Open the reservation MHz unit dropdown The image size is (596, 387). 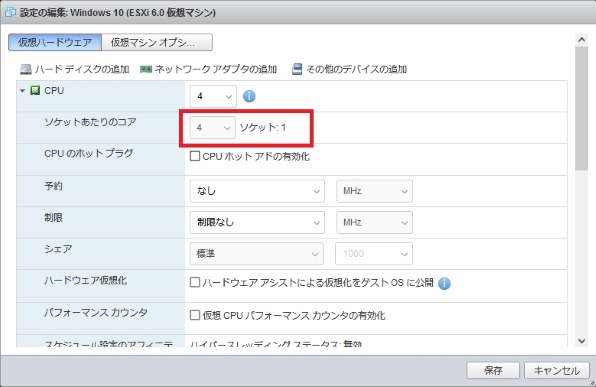pyautogui.click(x=374, y=191)
